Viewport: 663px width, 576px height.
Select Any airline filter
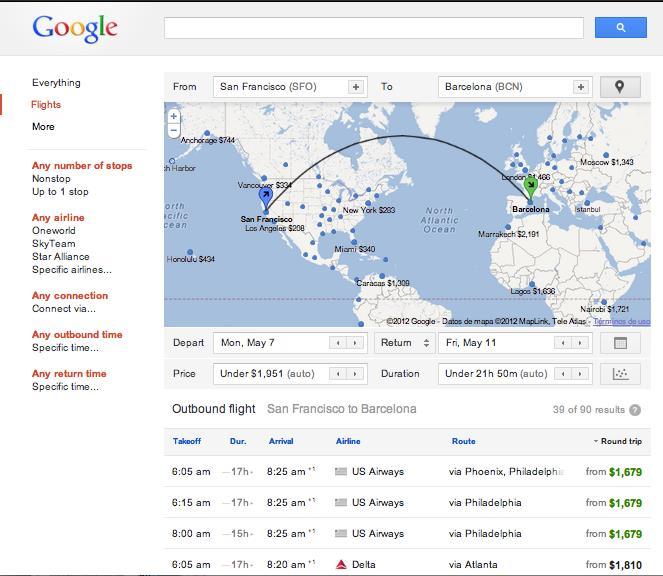[58, 217]
